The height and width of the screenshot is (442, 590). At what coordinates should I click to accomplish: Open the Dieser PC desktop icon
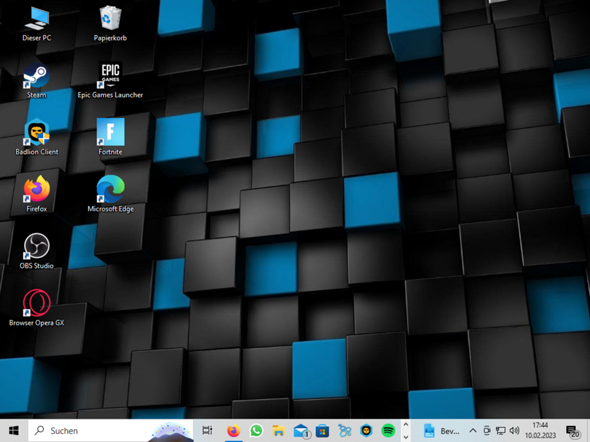[x=36, y=24]
